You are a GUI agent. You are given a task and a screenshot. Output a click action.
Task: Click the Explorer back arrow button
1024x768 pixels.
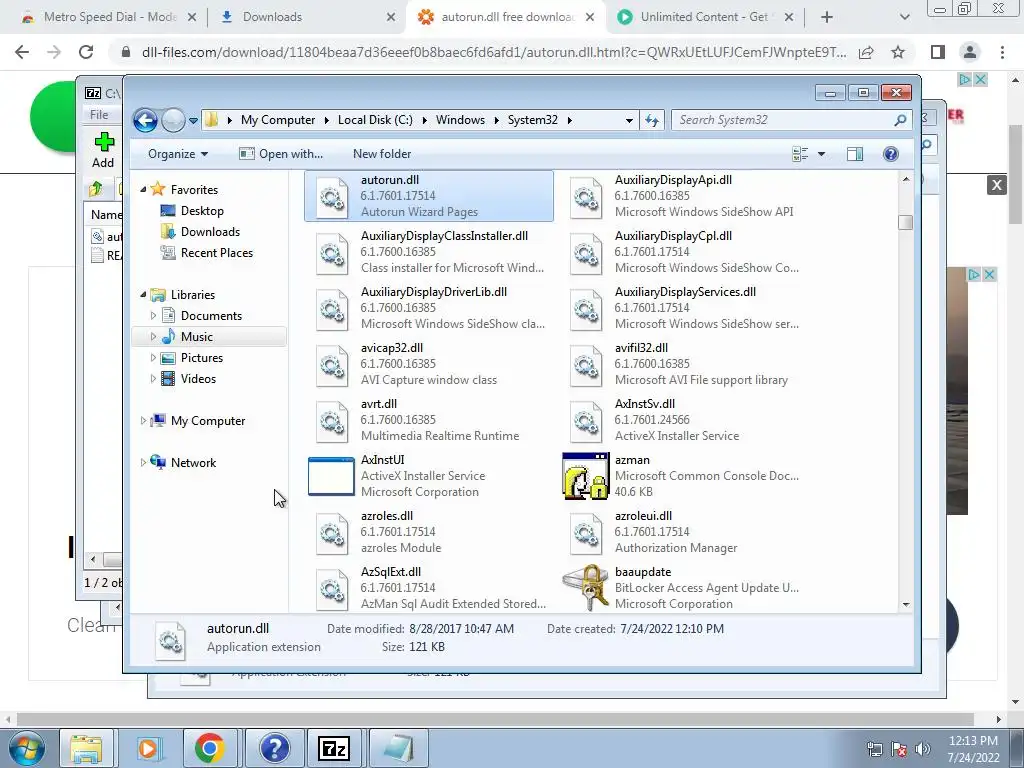pyautogui.click(x=145, y=120)
